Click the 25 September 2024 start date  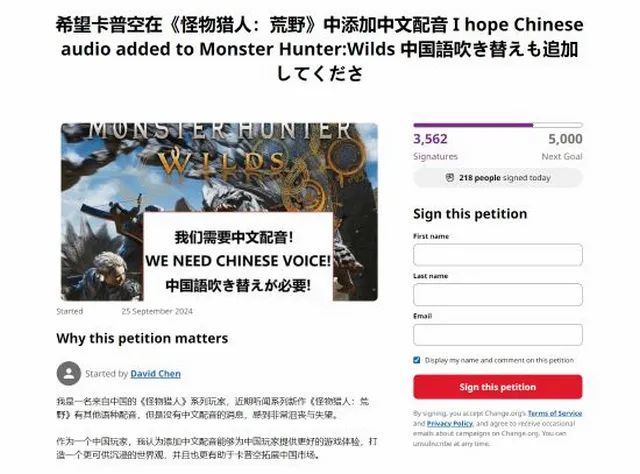(157, 311)
